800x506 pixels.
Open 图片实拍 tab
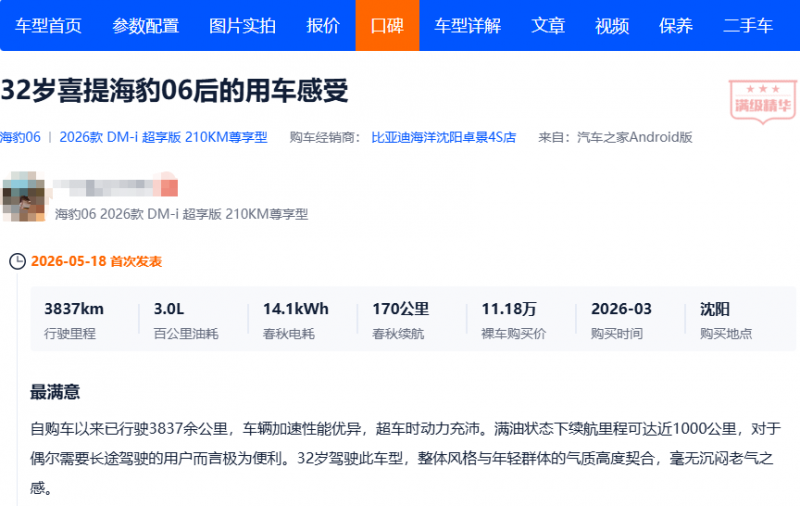(x=242, y=26)
